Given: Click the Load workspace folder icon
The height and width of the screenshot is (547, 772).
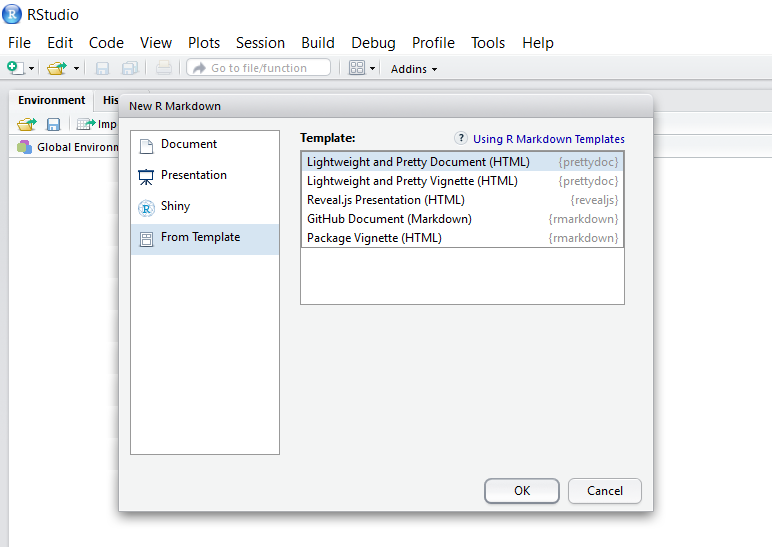Looking at the screenshot, I should [x=27, y=124].
